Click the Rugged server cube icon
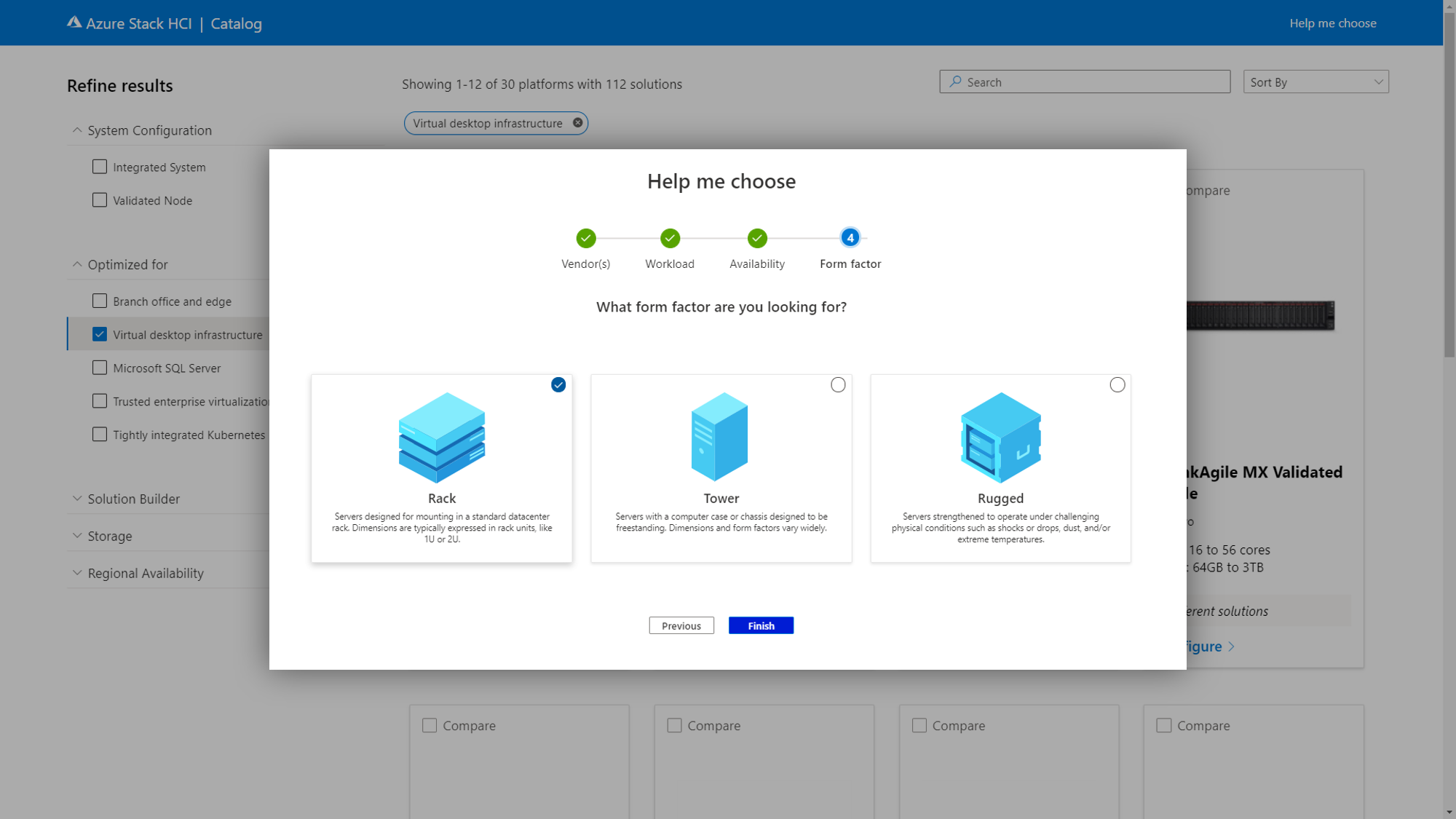The height and width of the screenshot is (819, 1456). coord(1000,437)
